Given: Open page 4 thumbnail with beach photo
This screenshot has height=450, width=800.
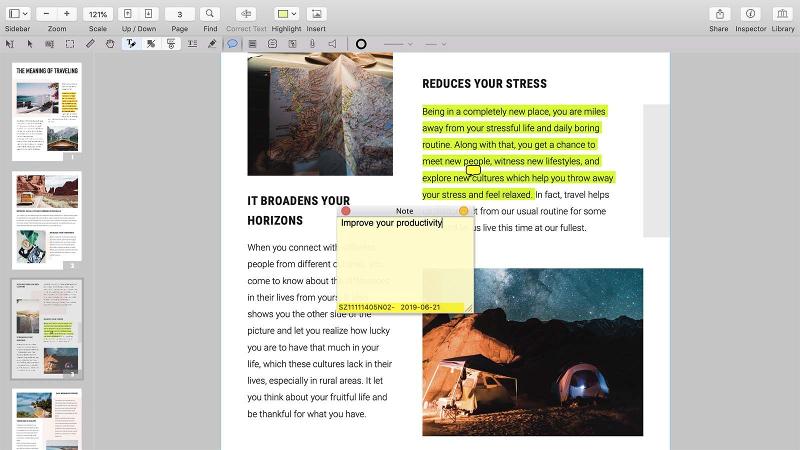Looking at the screenshot, I should tap(47, 419).
